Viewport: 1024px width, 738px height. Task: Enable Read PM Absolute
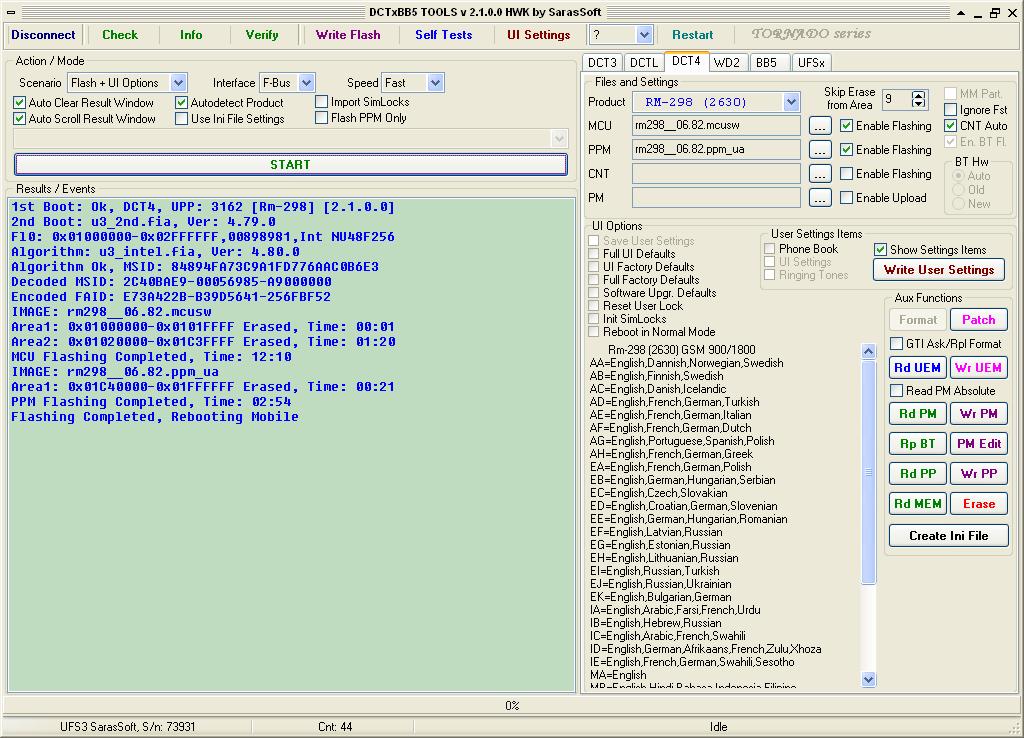(x=897, y=391)
